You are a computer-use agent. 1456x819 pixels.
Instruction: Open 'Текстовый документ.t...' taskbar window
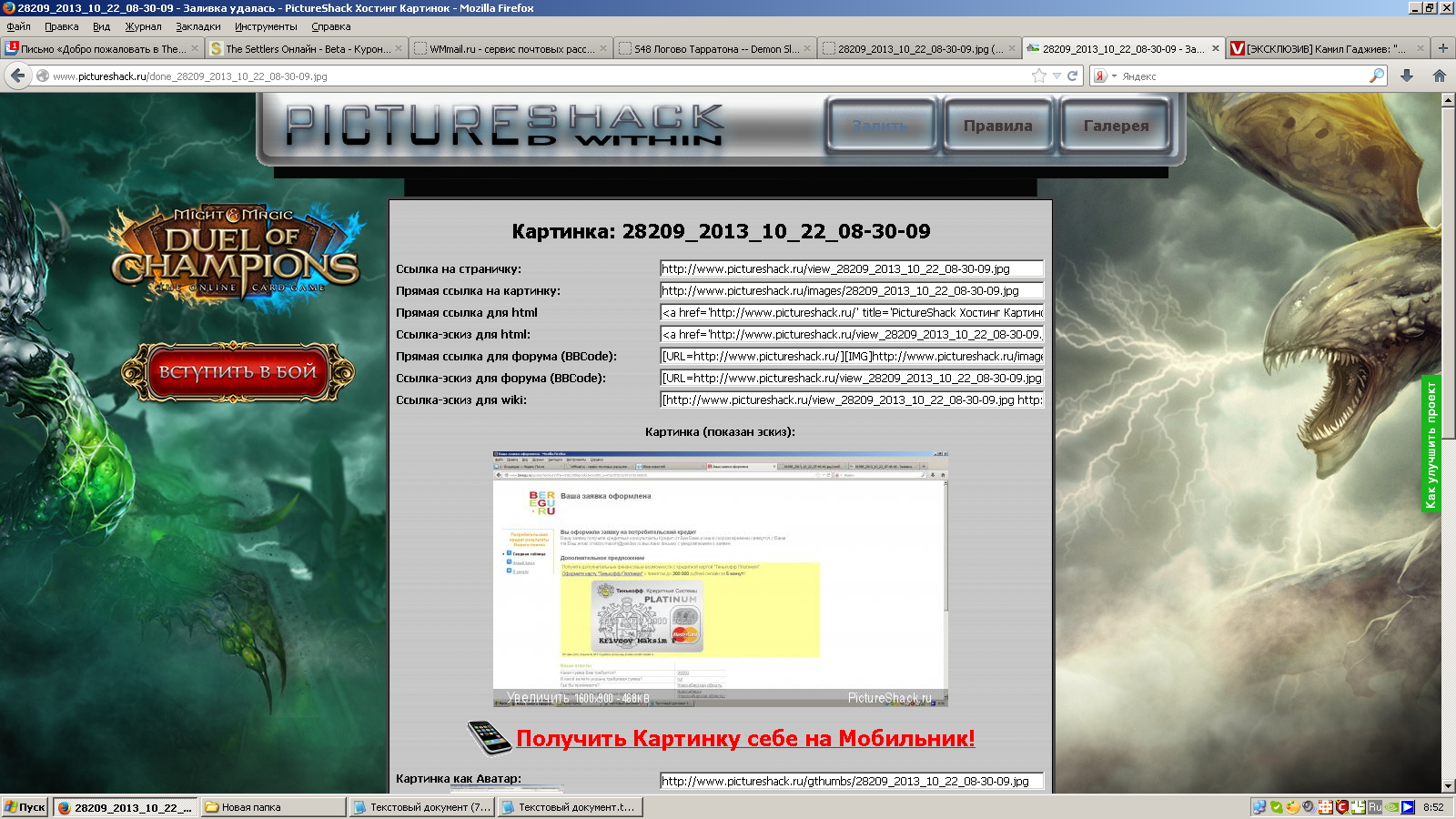click(570, 807)
